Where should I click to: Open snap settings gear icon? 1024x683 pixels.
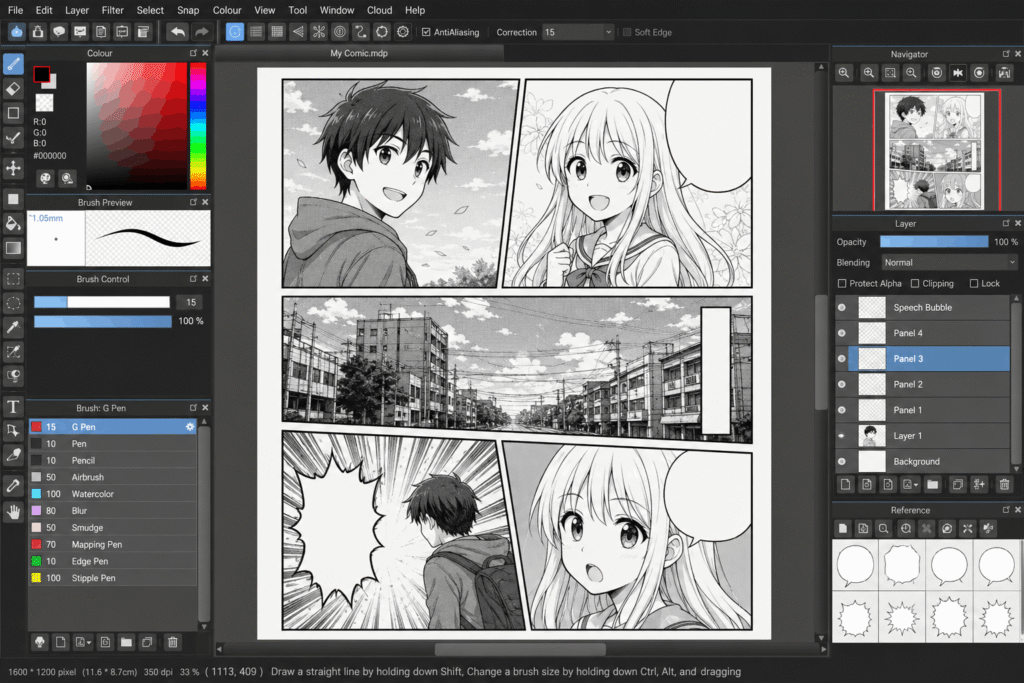point(403,32)
